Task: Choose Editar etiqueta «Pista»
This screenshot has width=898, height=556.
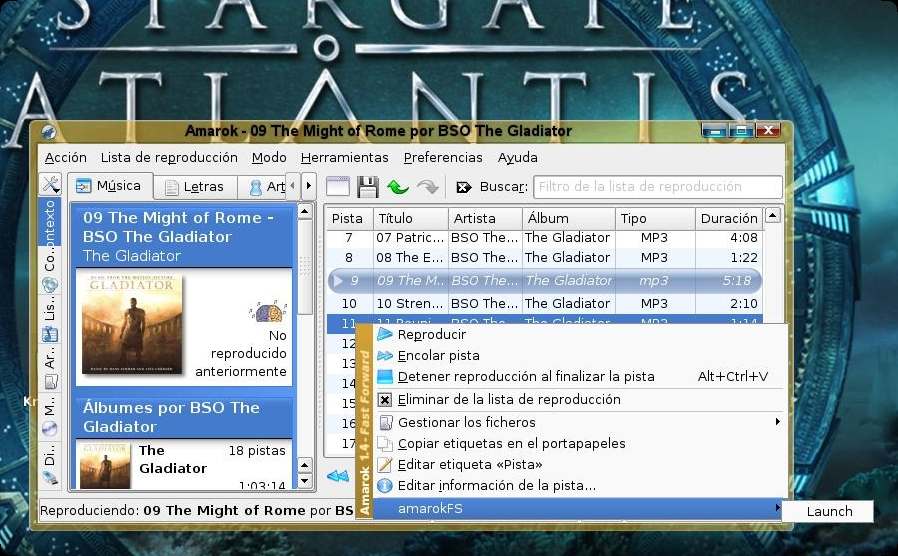Action: (578, 464)
